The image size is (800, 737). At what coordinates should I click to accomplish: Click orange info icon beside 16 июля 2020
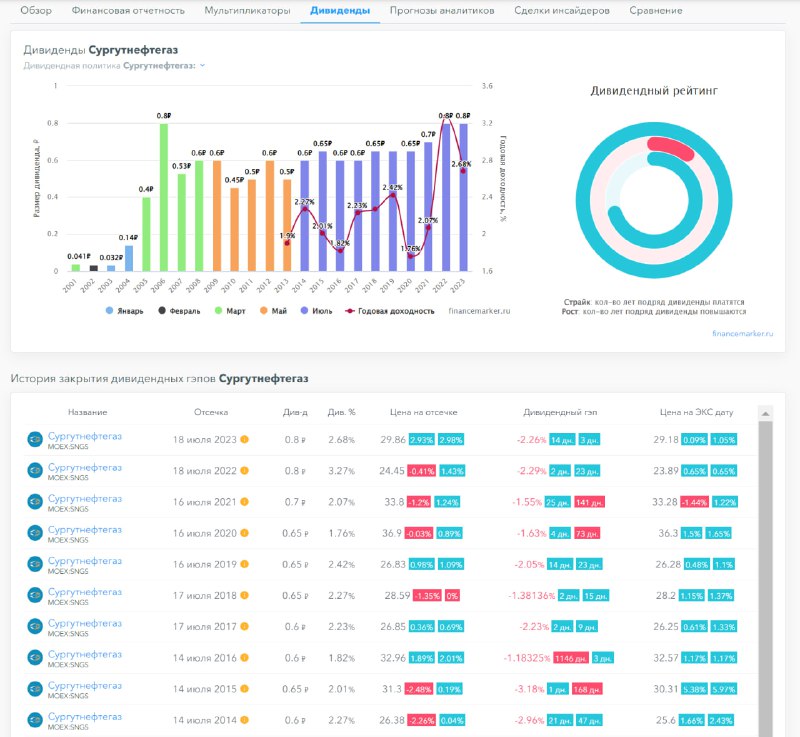click(244, 533)
